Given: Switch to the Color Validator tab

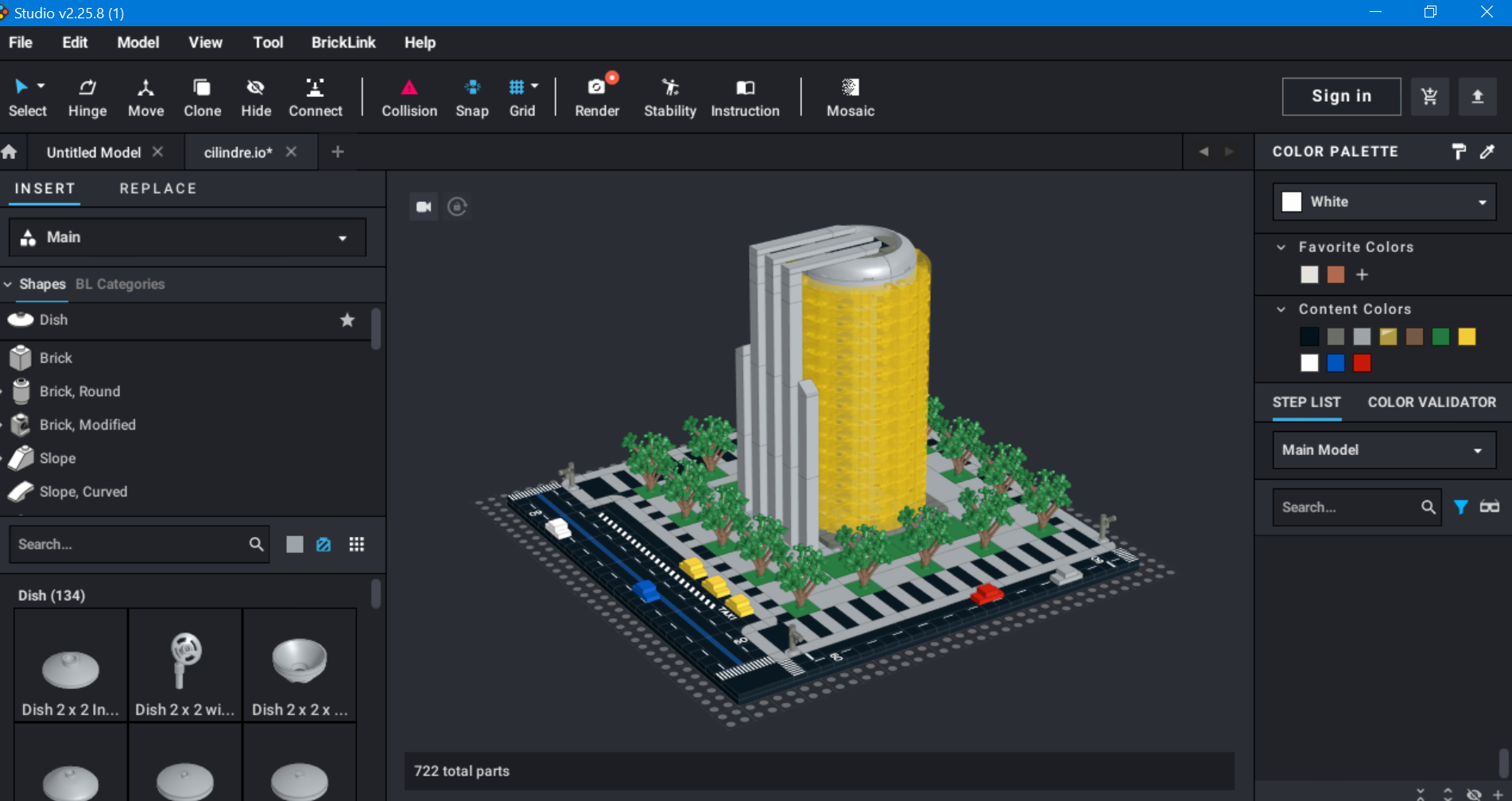Looking at the screenshot, I should (1431, 402).
